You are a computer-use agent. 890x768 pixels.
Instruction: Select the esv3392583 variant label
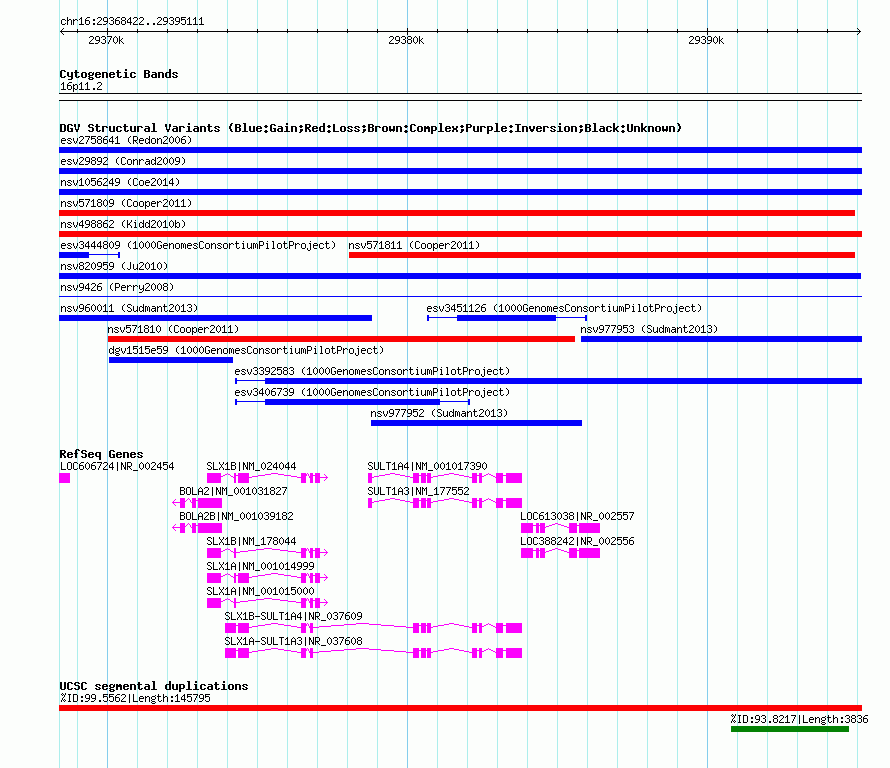pos(372,371)
